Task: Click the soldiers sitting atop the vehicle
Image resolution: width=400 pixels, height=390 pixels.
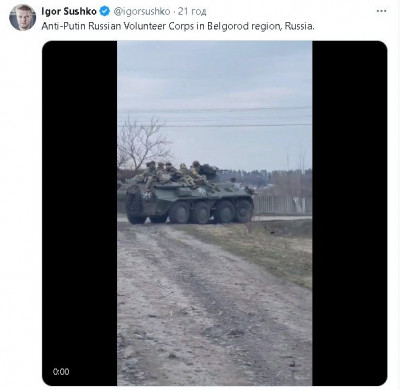Action: point(177,173)
